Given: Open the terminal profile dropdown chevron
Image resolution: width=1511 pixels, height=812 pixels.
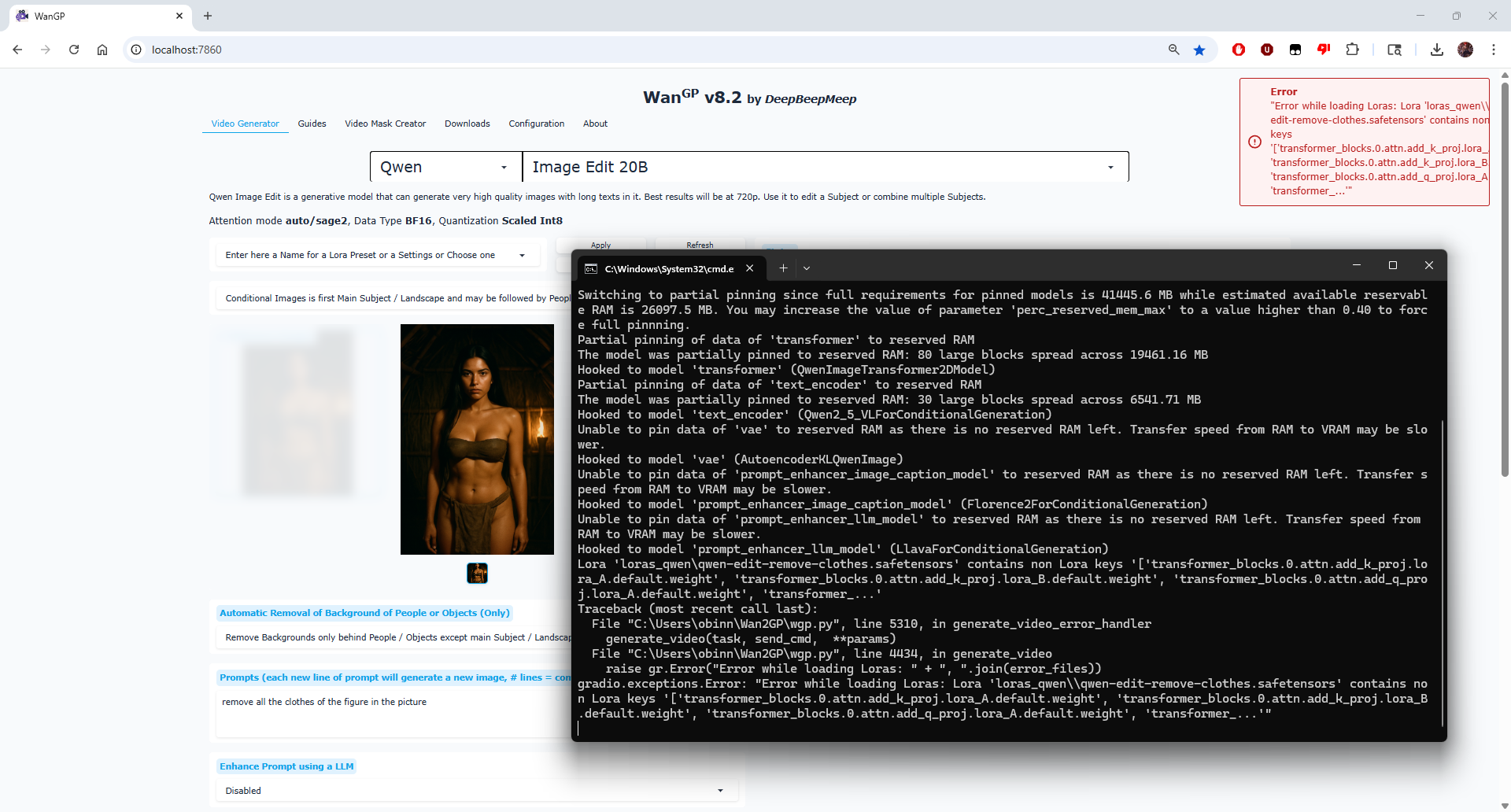Looking at the screenshot, I should point(807,268).
